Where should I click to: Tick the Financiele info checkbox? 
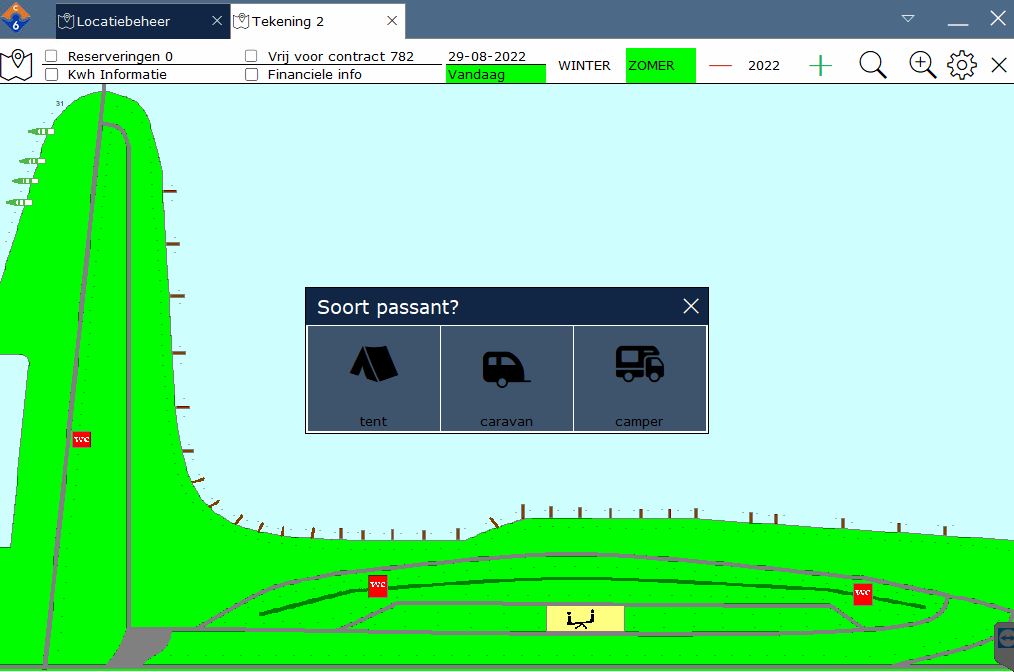pos(251,75)
